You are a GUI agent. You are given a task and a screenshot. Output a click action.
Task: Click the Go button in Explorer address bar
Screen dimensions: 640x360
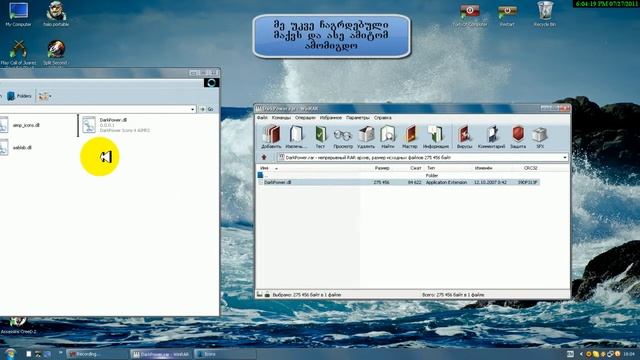pos(207,109)
